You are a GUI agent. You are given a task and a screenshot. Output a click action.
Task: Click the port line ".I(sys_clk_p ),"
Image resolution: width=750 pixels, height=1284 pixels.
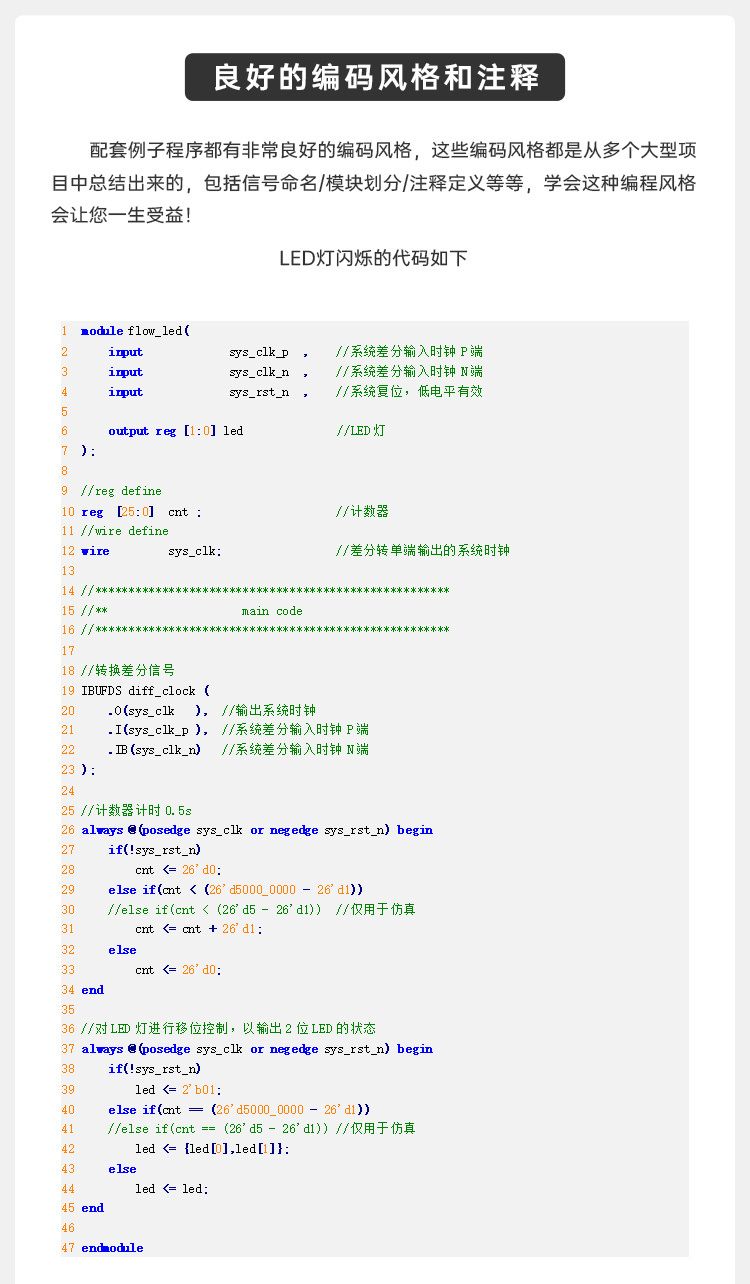click(x=159, y=730)
